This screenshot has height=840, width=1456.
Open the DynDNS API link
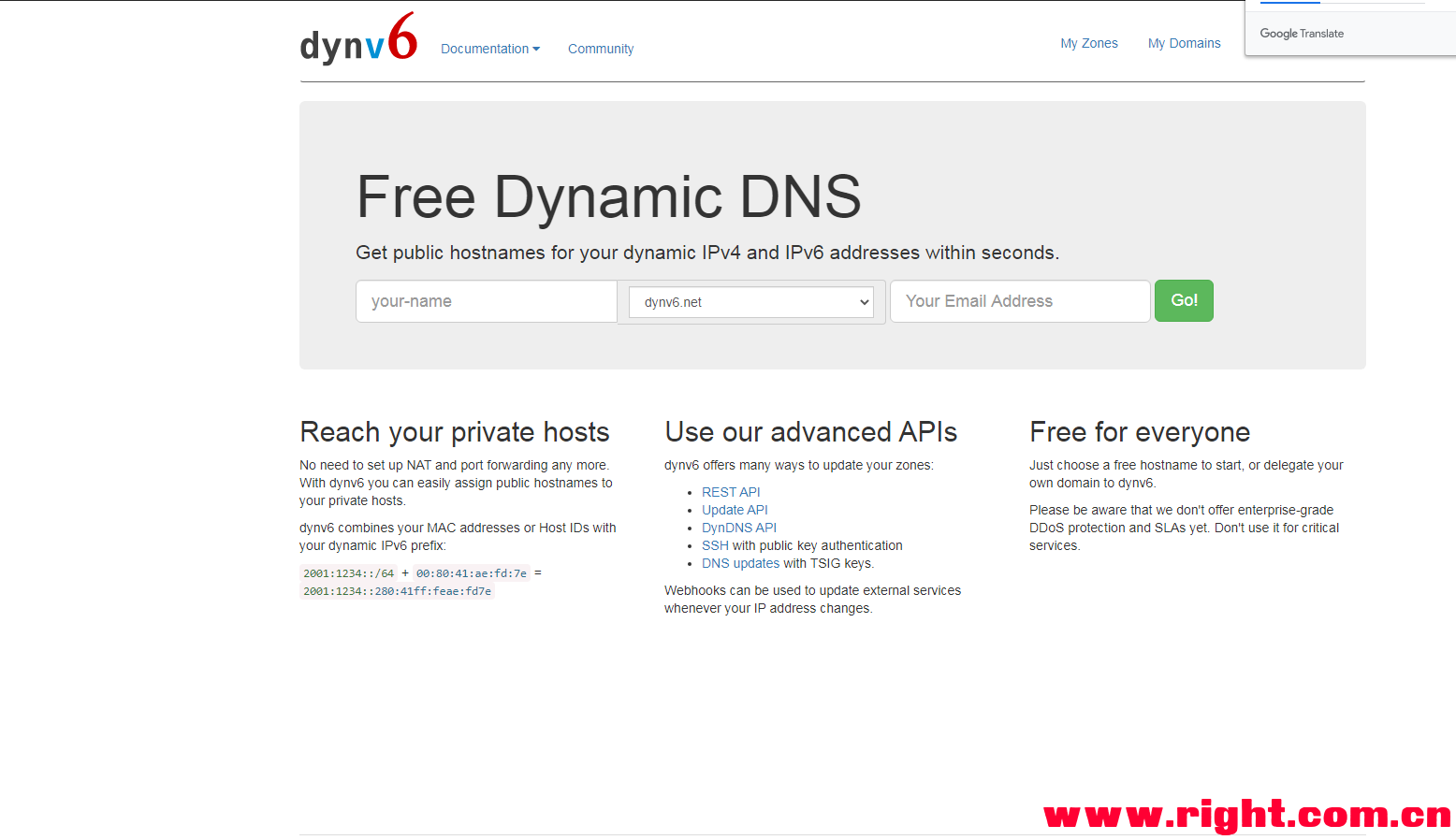pos(739,528)
